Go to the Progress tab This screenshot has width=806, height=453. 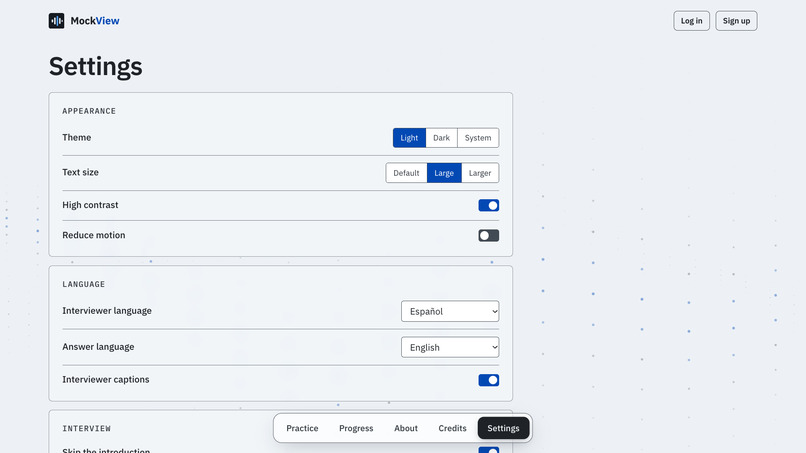356,428
